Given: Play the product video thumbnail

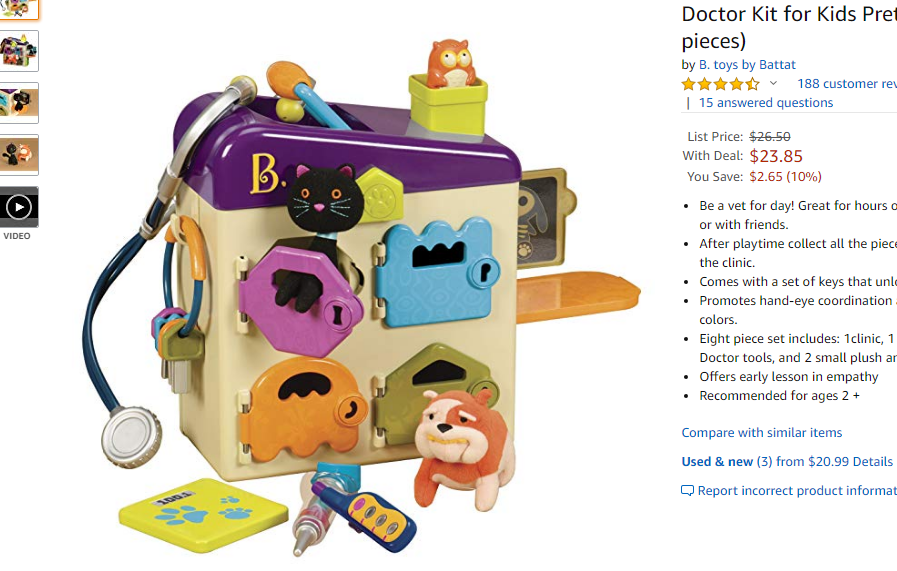Looking at the screenshot, I should 19,207.
